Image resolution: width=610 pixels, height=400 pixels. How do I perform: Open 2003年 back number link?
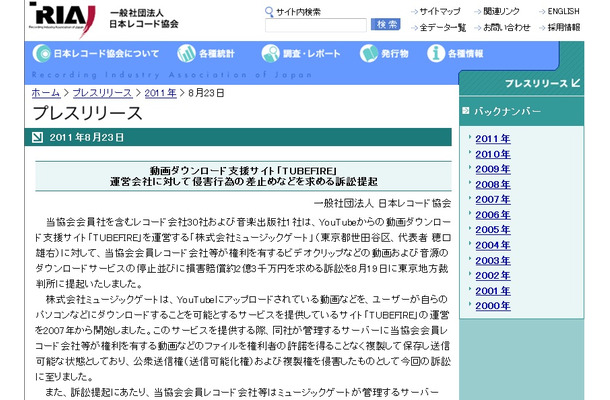[x=493, y=260]
